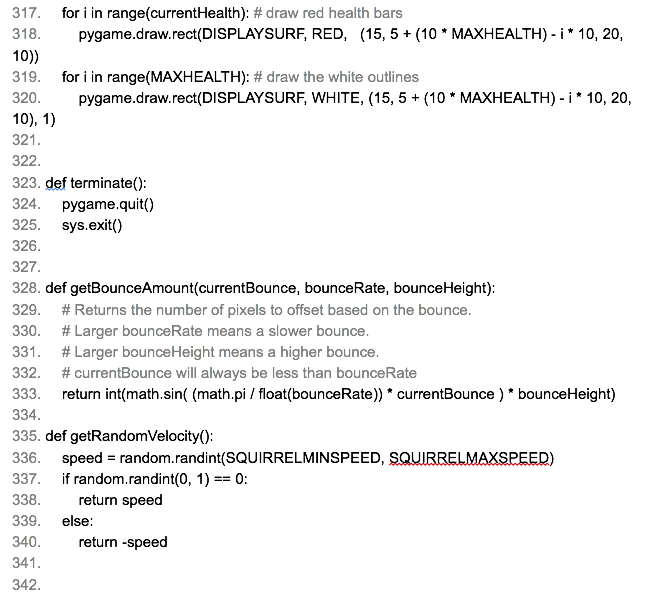
Task: Click the comment draw the white outlines
Action: tap(336, 77)
